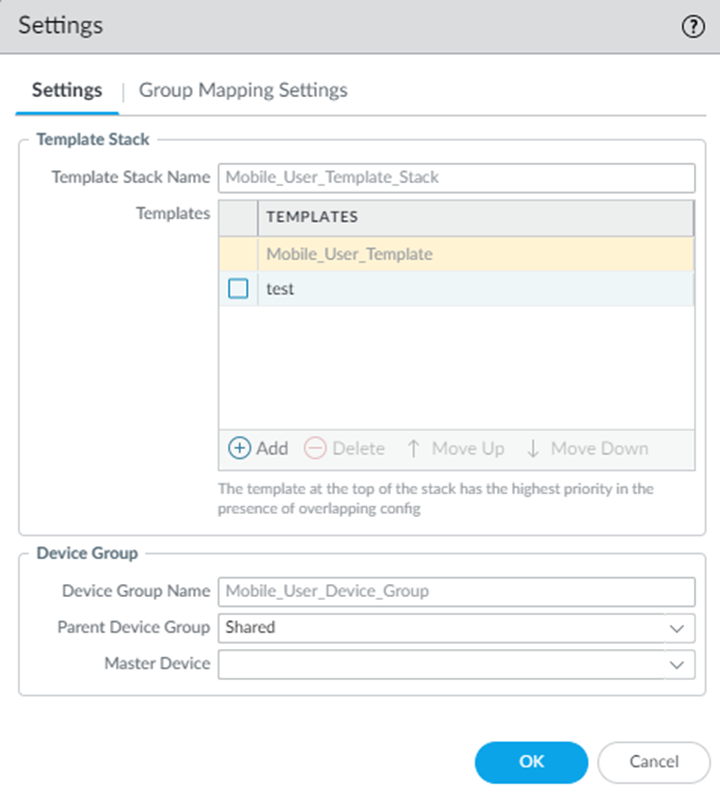Click the Move Up arrow icon

coord(413,449)
